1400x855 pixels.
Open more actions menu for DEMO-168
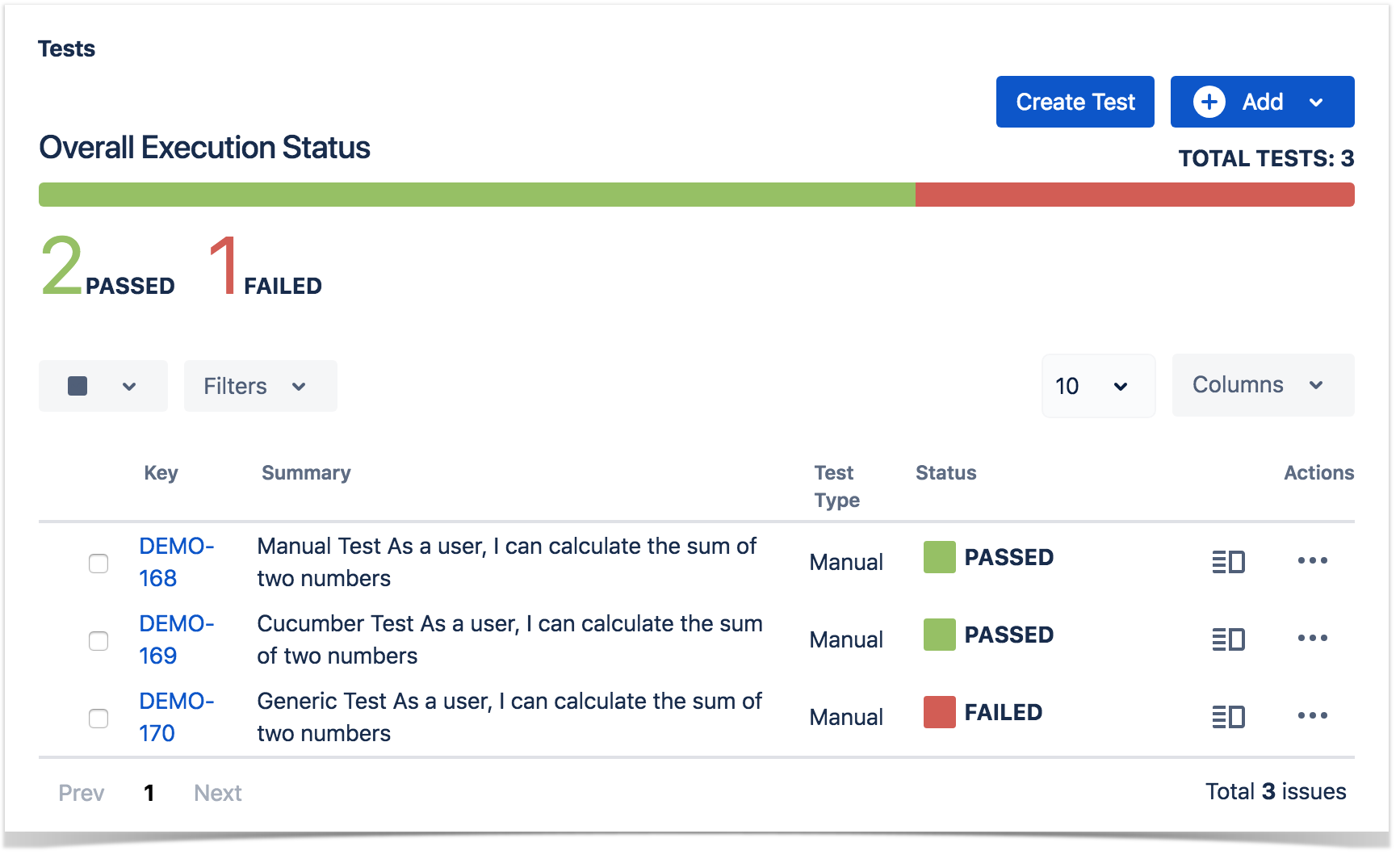(x=1312, y=560)
